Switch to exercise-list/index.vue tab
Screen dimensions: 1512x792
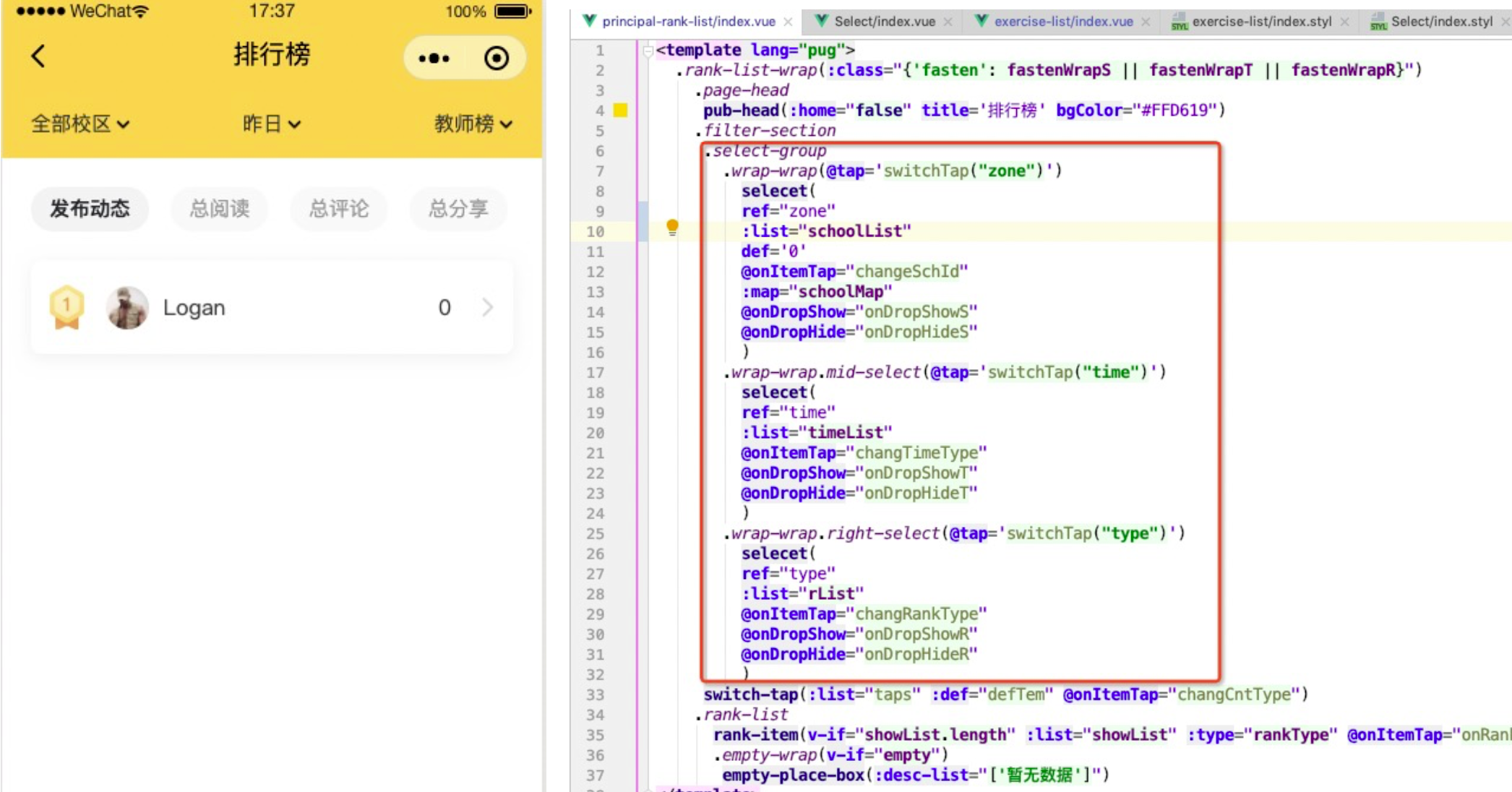1062,22
